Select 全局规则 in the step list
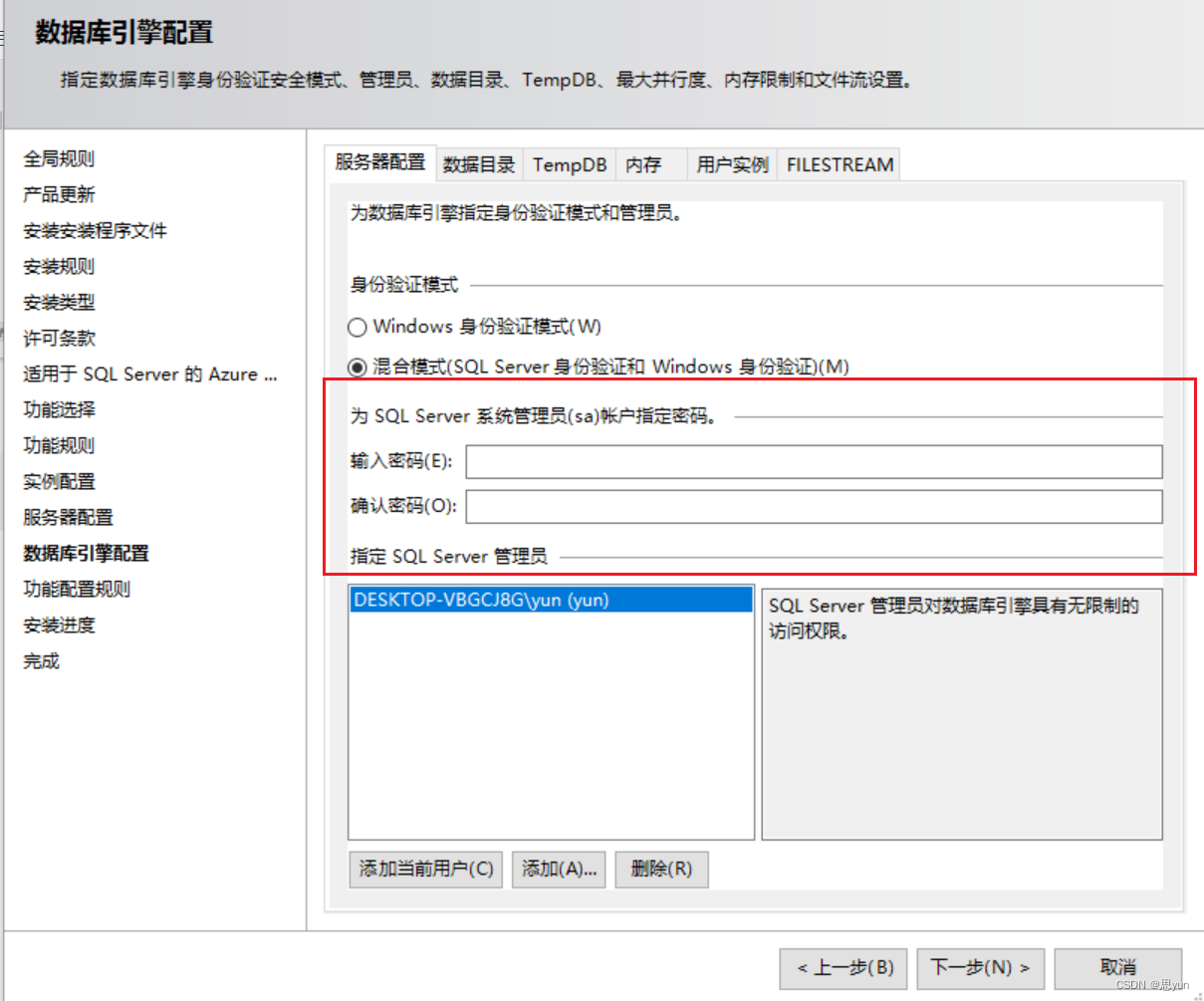1204x1001 pixels. click(59, 158)
